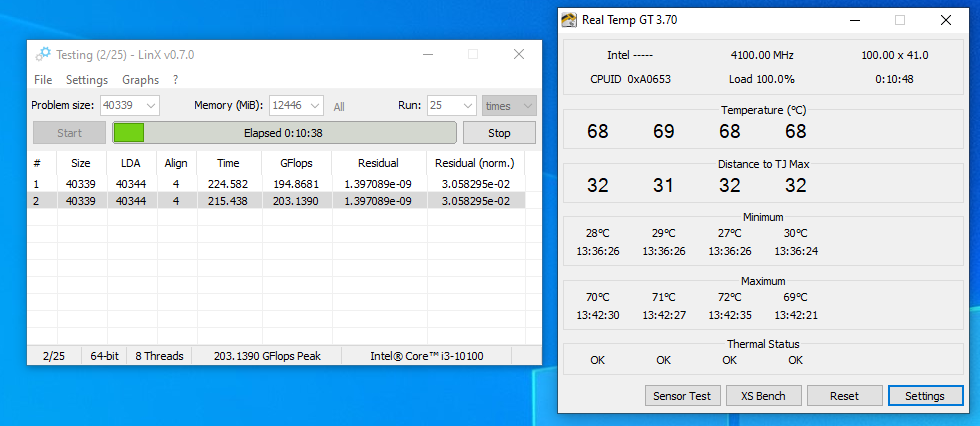Screen dimensions: 980x426
Task: Minimize the Real Temp GT window
Action: click(x=853, y=19)
